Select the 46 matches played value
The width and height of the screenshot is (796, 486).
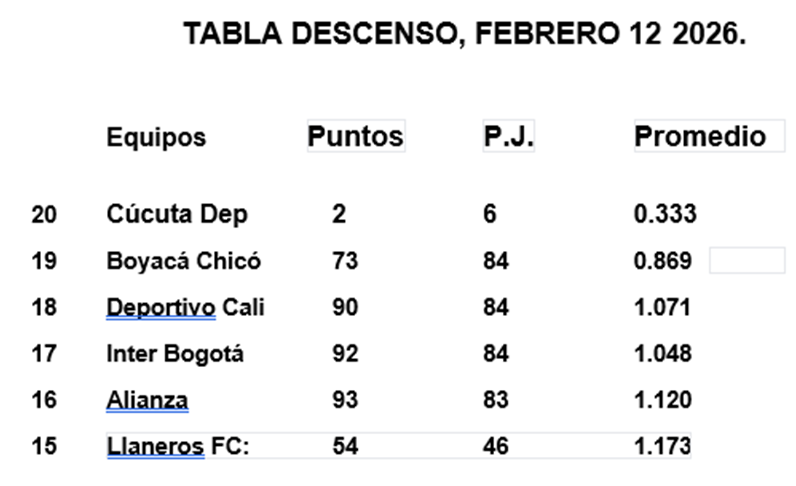click(x=495, y=447)
